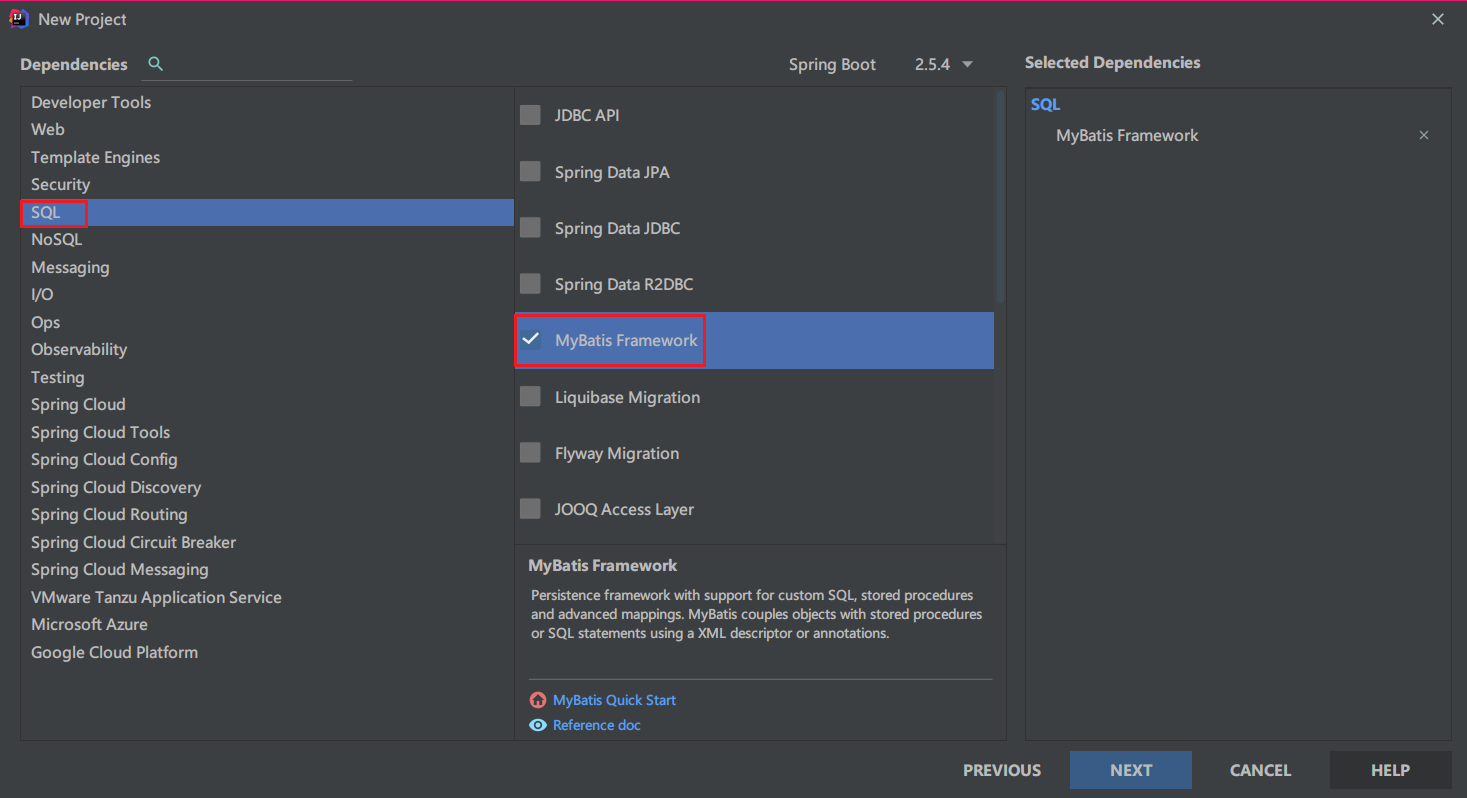This screenshot has height=798, width=1467.
Task: Select the Spring Cloud Tools category
Action: (x=267, y=432)
